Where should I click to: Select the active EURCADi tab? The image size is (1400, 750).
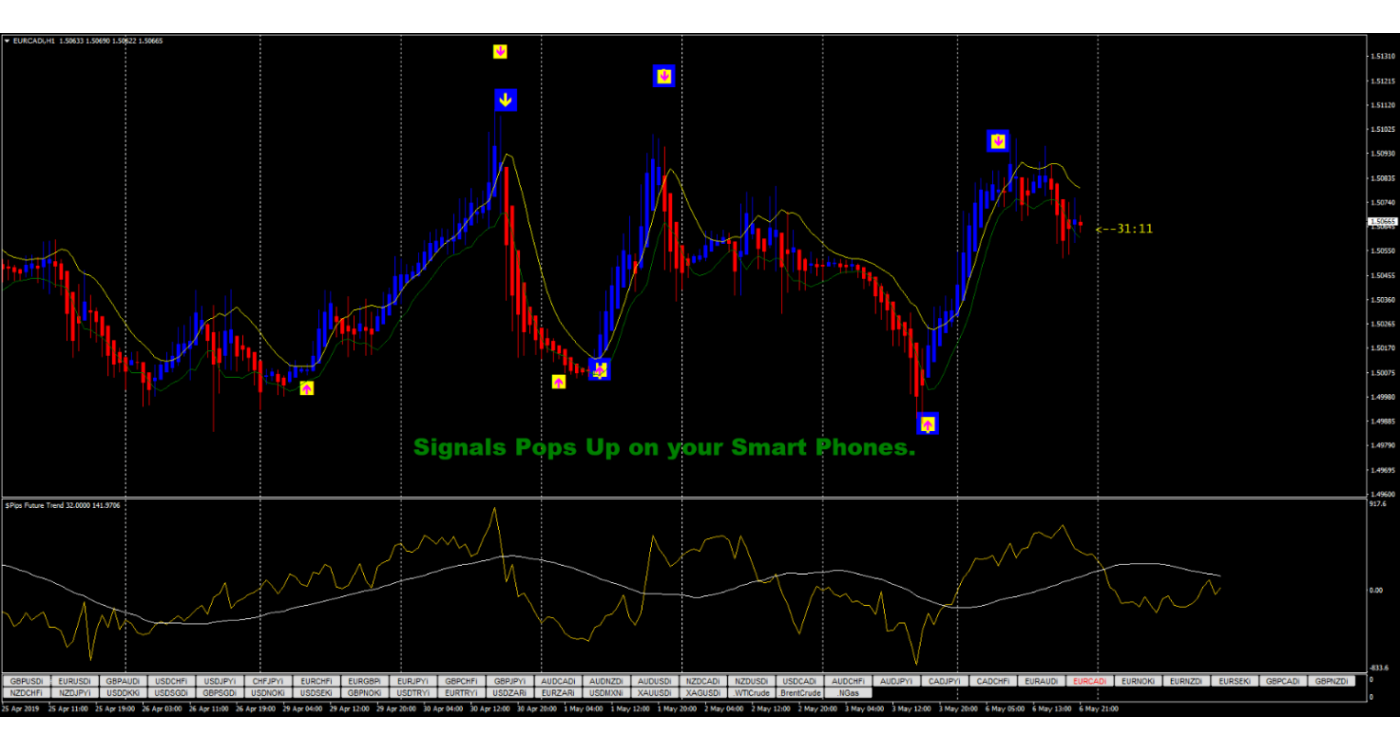pyautogui.click(x=1089, y=681)
